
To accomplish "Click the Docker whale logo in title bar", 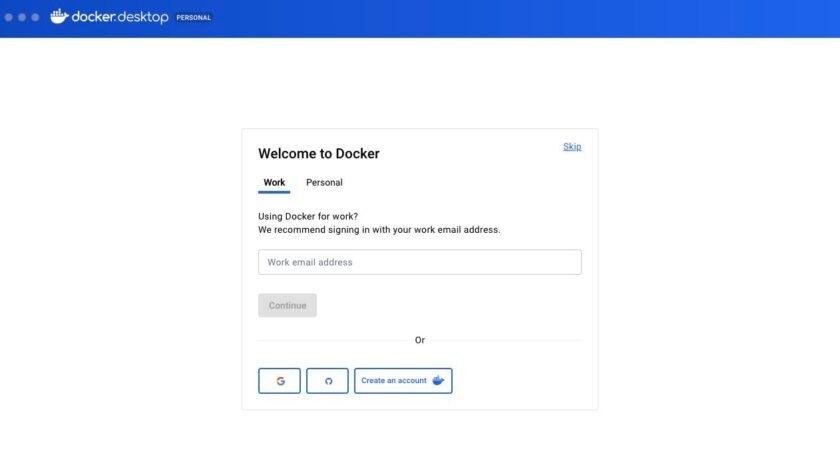I will click(x=59, y=17).
